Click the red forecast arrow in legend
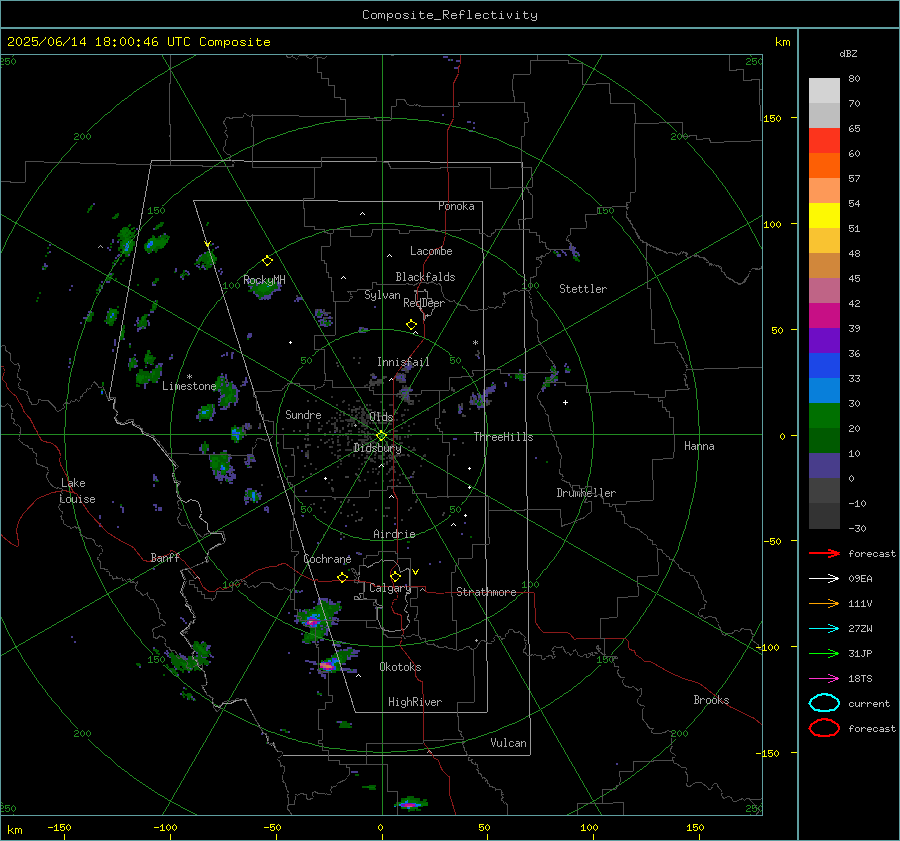Screen dimensions: 900x841 tap(824, 553)
